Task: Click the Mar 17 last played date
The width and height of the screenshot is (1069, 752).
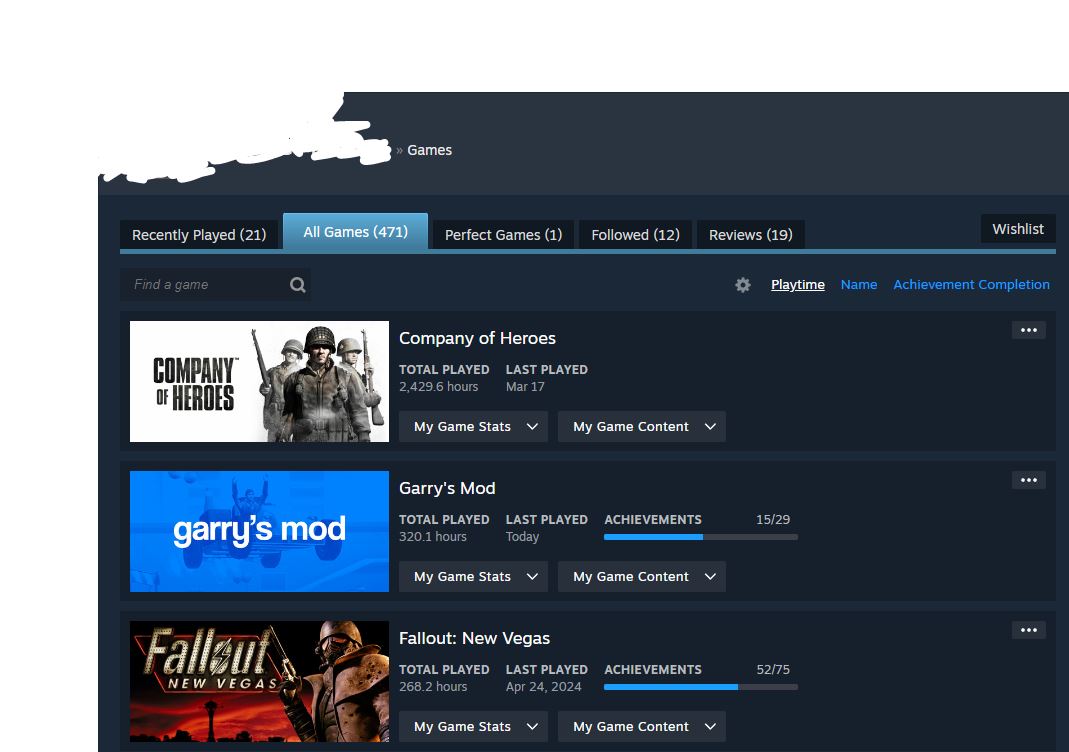Action: 525,387
